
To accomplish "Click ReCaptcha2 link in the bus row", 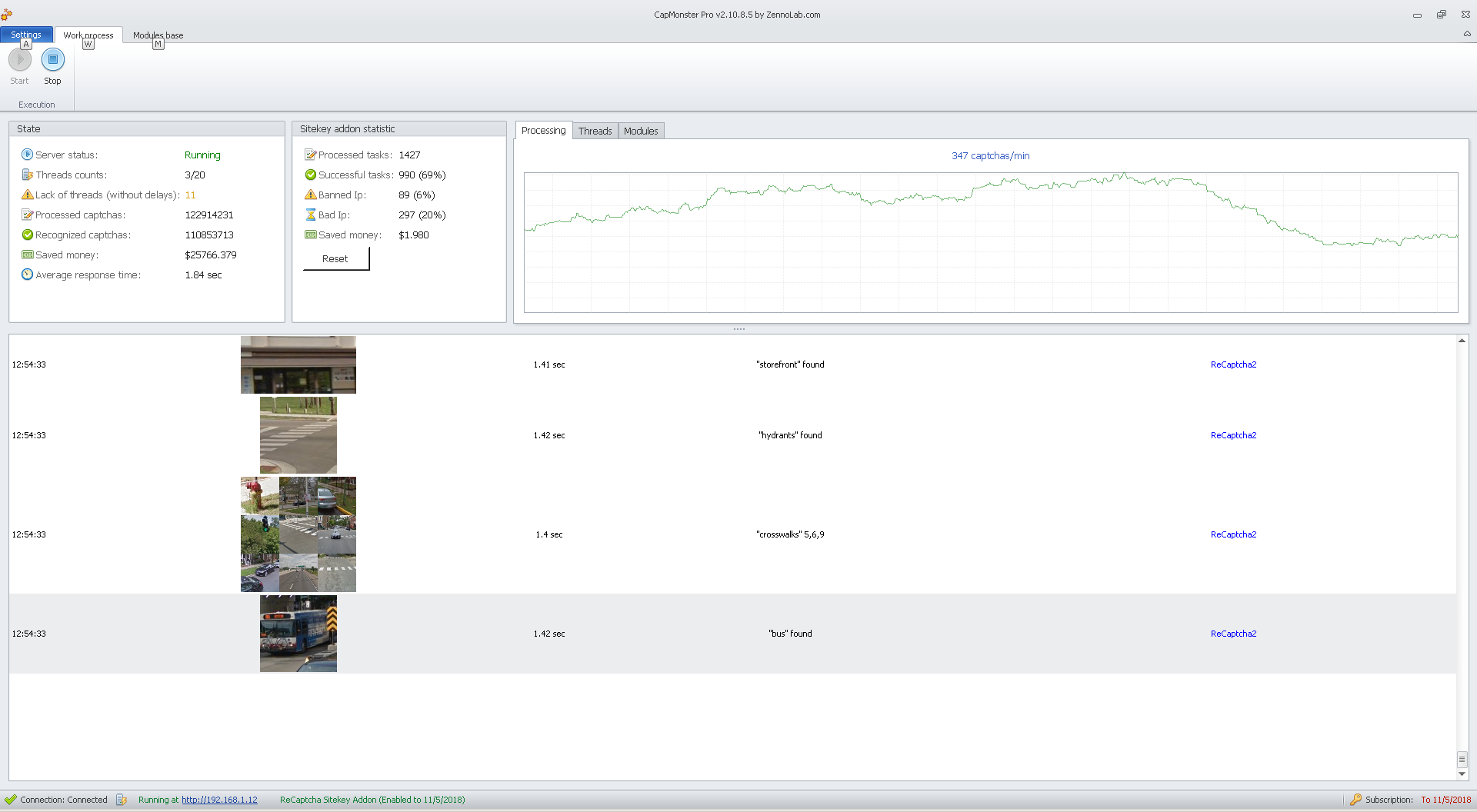I will 1233,634.
